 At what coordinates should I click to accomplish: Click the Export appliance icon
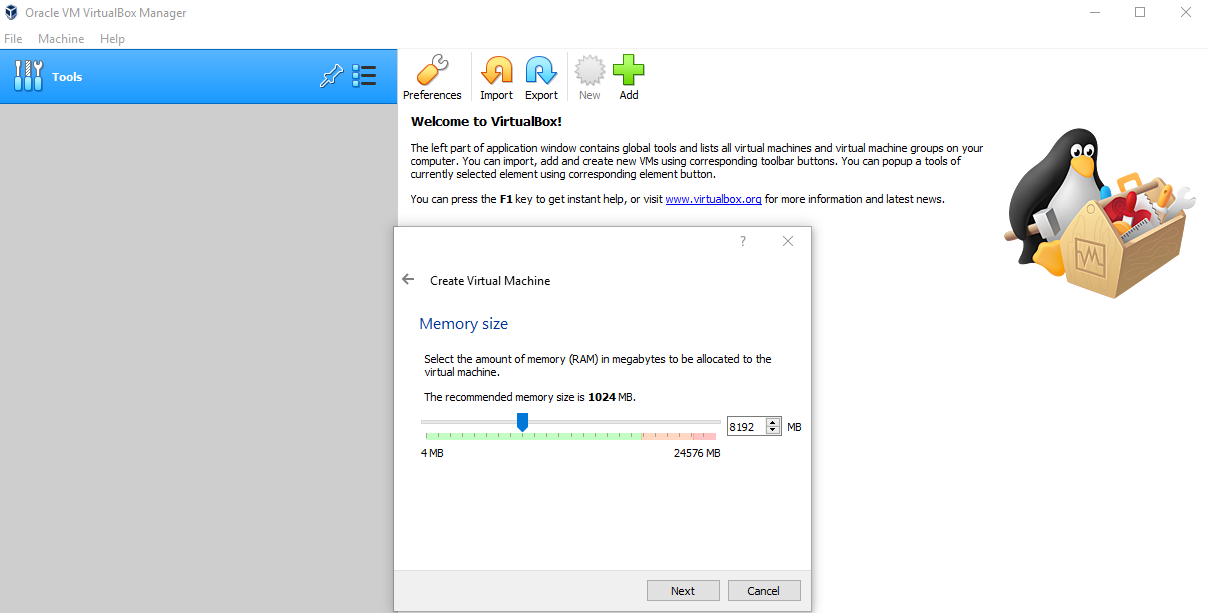tap(541, 72)
